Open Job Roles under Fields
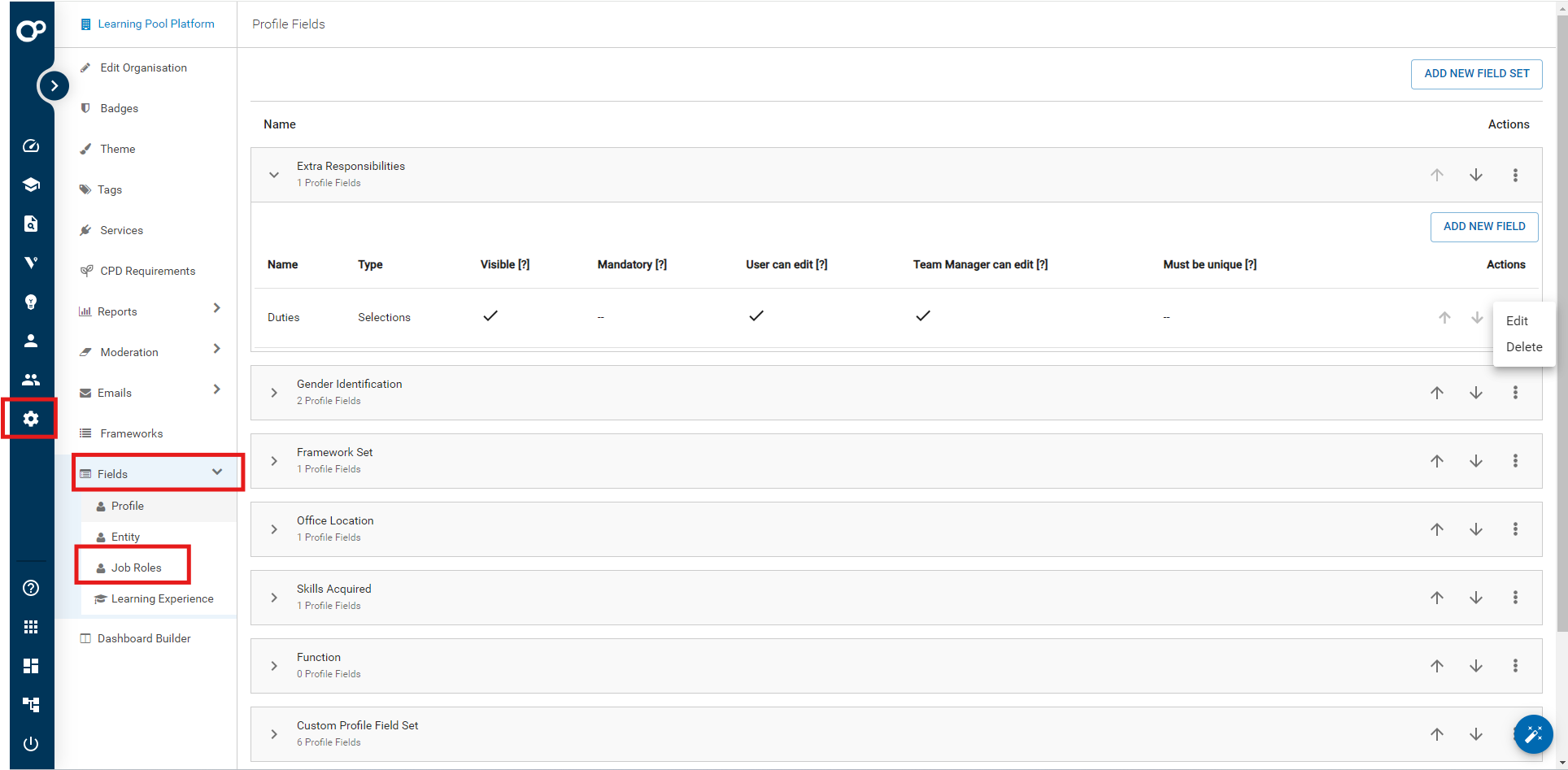 point(136,568)
